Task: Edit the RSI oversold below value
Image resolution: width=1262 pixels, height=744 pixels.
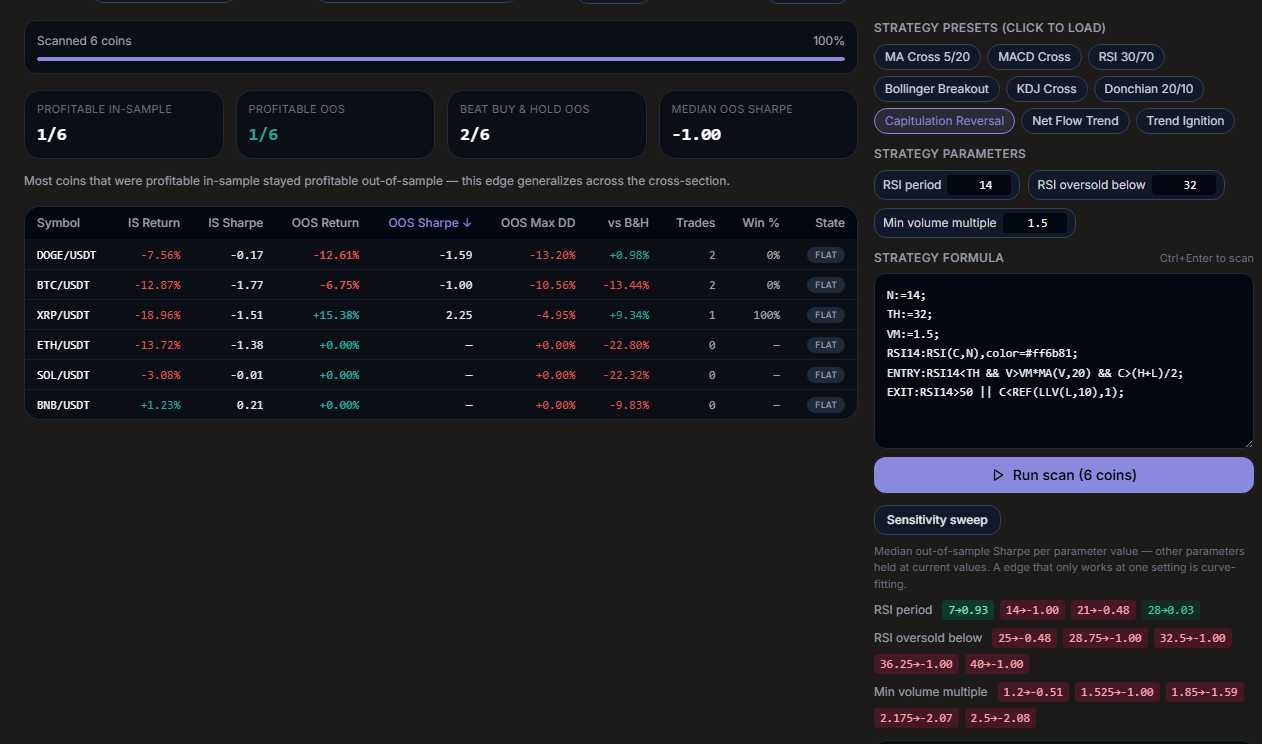Action: coord(1183,185)
